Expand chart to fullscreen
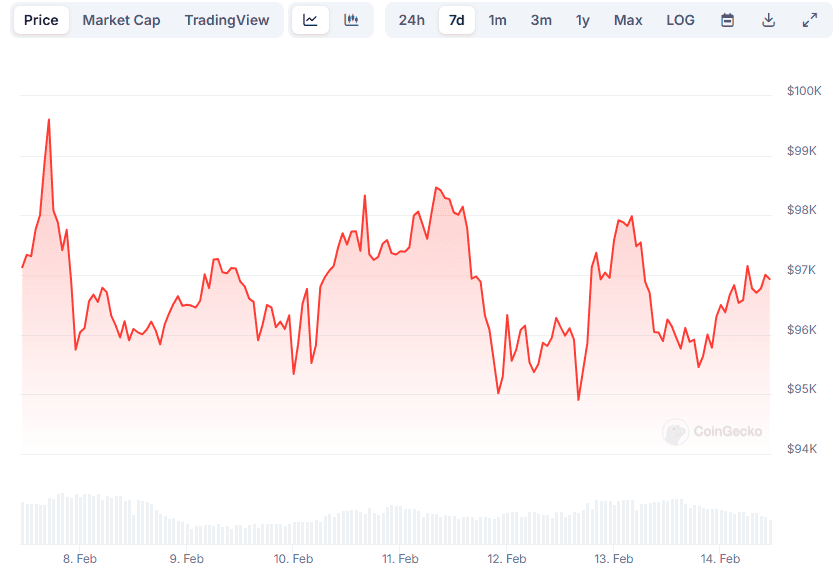Viewport: 833px width, 579px height. pos(810,20)
